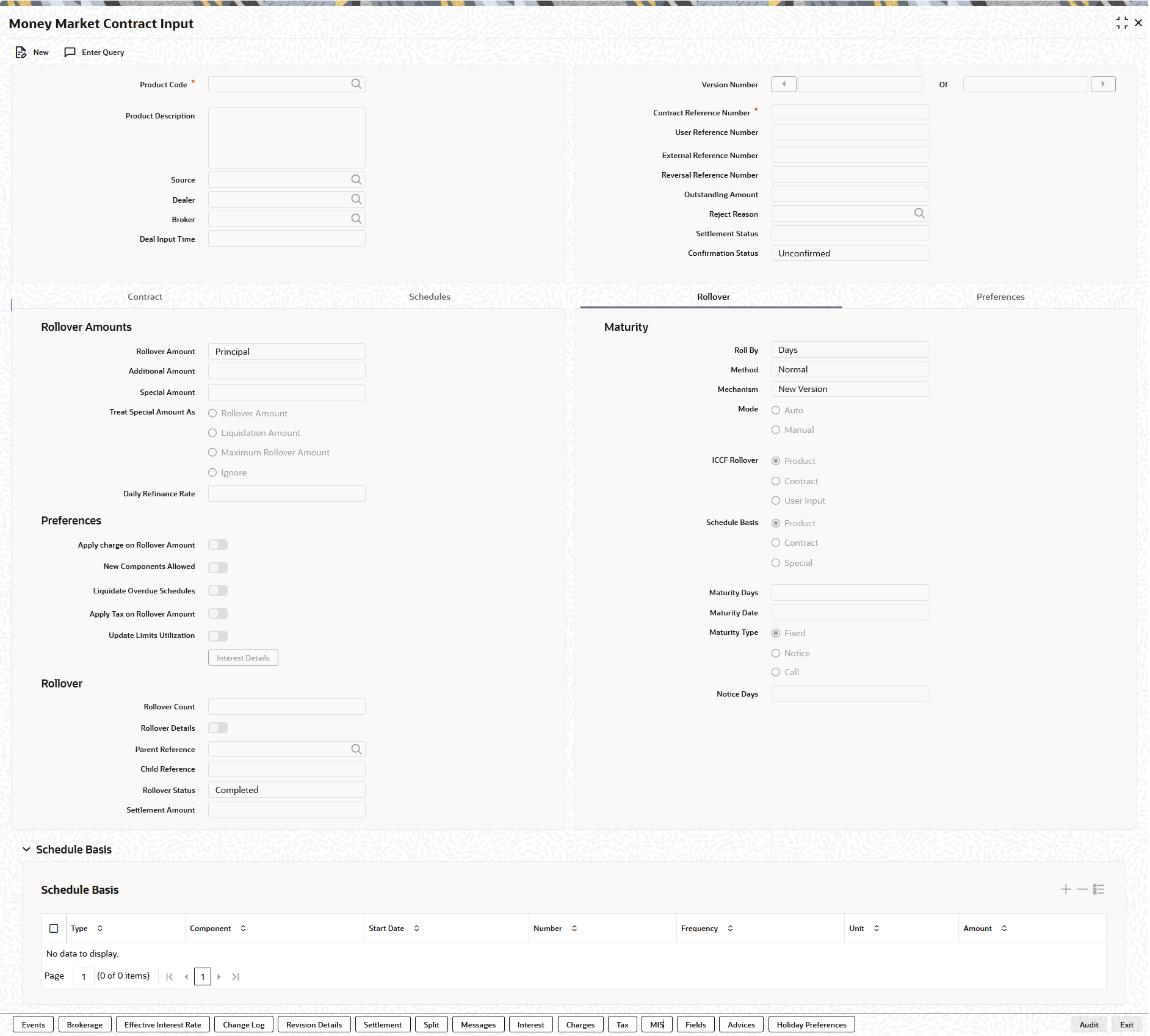Open Dealer field search lookup
The height and width of the screenshot is (1036, 1150).
click(356, 200)
